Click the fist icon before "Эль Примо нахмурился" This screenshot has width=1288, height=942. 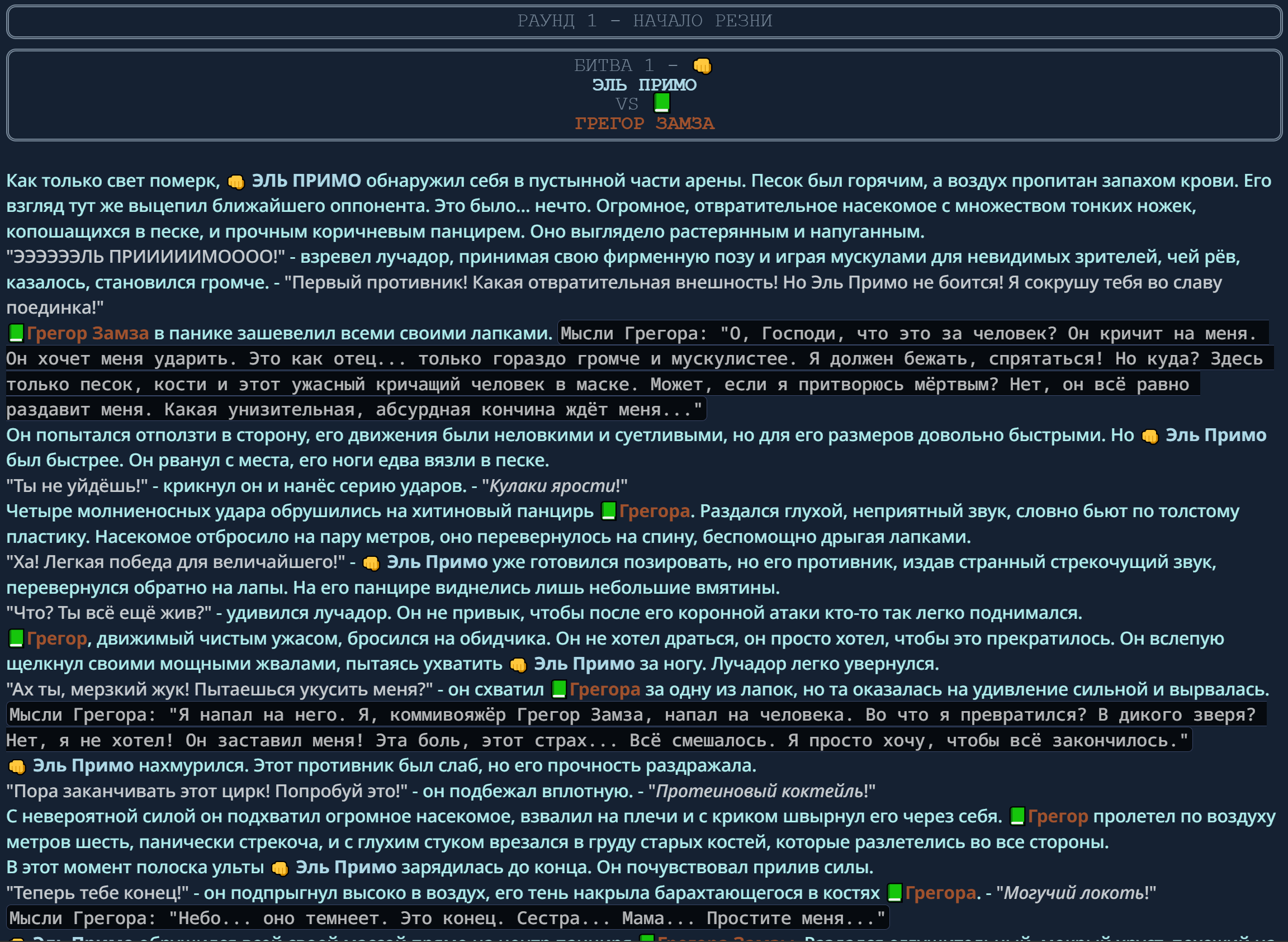coord(17,767)
